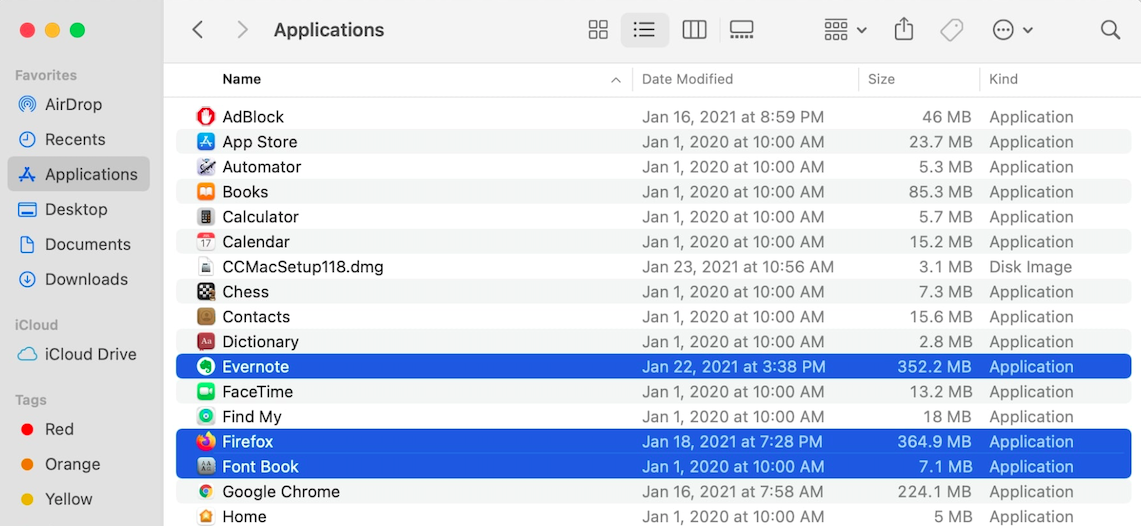Open the Finder search field
This screenshot has height=526, width=1141.
click(1110, 30)
